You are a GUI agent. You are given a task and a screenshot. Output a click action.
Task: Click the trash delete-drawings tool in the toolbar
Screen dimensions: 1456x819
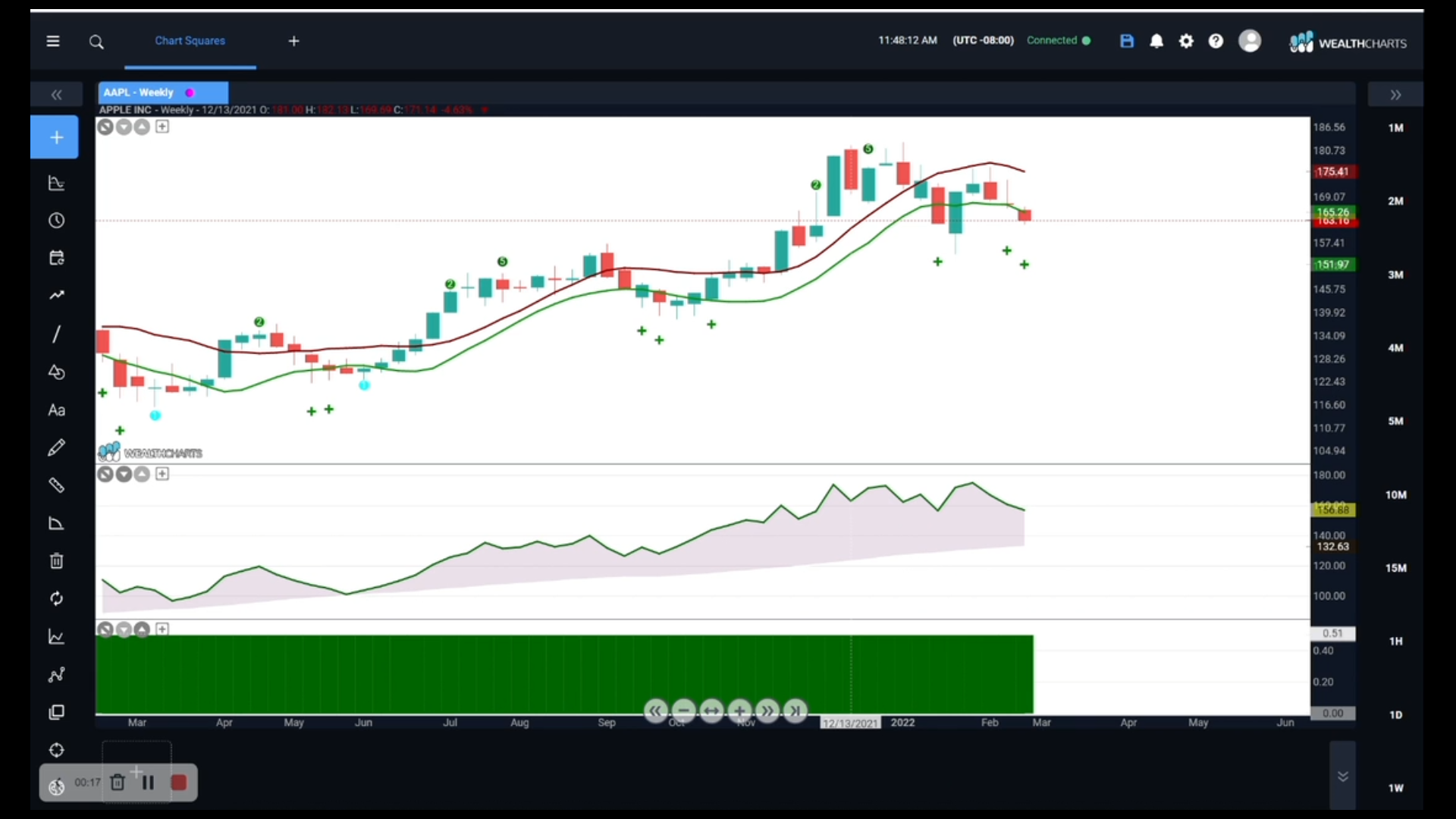click(x=56, y=561)
